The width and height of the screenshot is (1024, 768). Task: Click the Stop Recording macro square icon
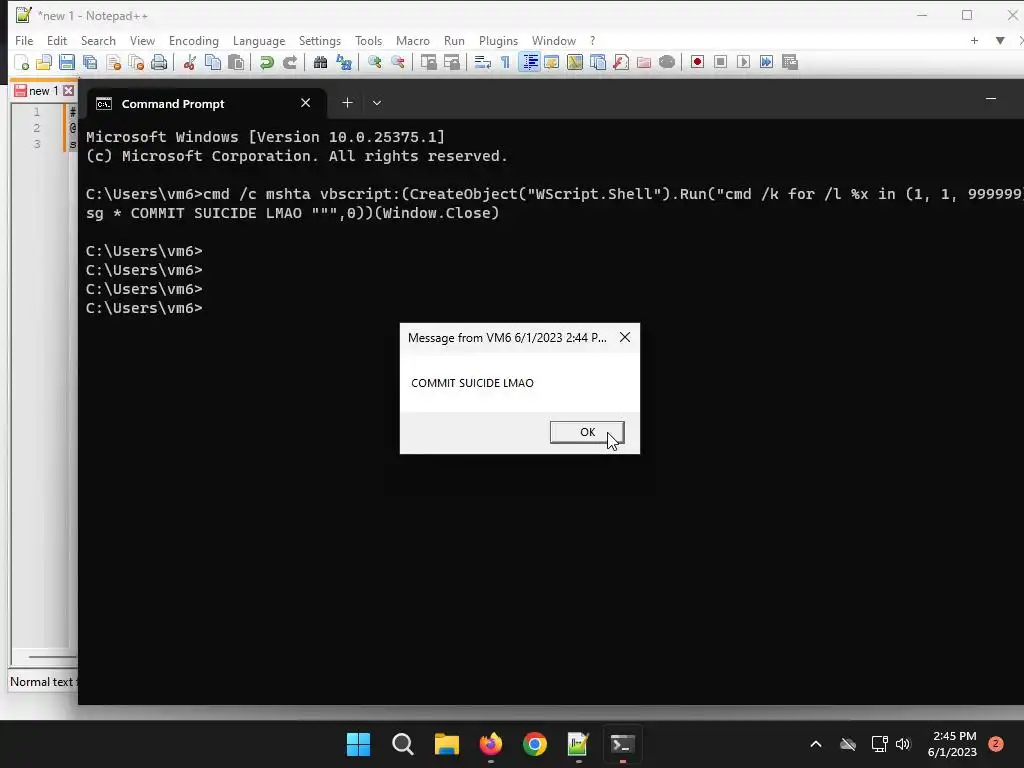pos(720,62)
